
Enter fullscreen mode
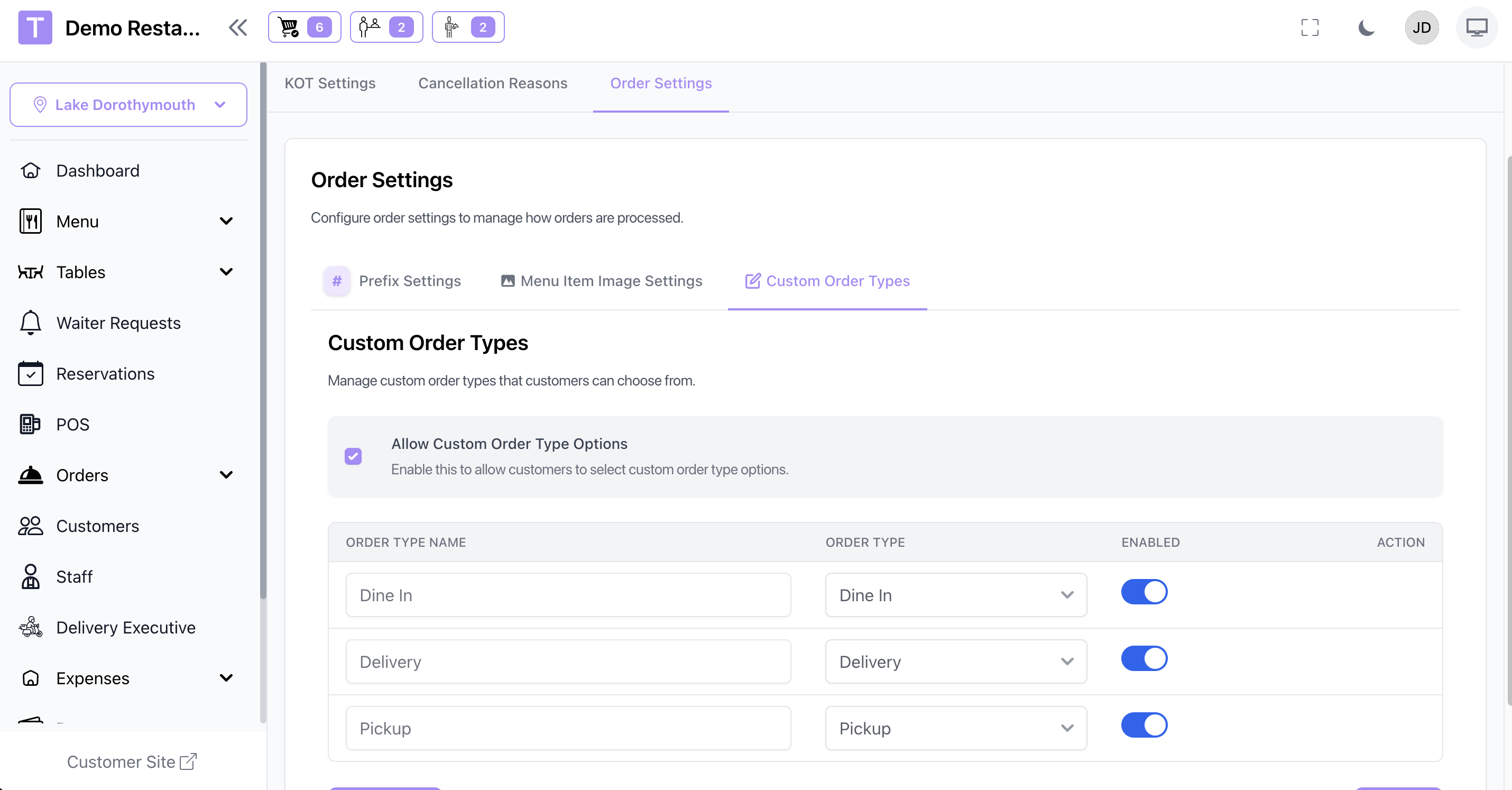[x=1310, y=27]
